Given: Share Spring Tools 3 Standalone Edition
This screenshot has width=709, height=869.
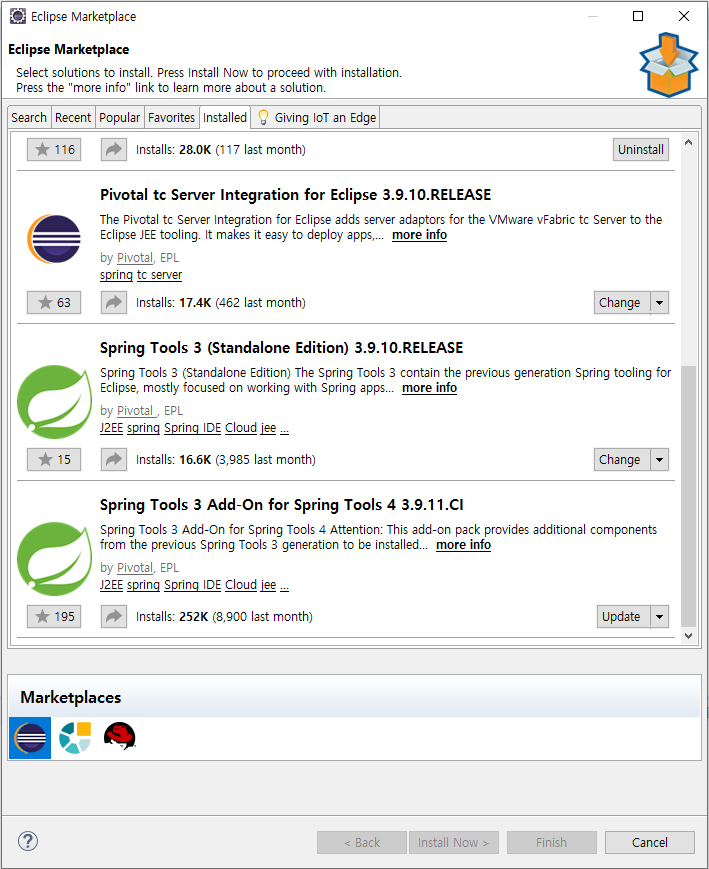Looking at the screenshot, I should click(114, 459).
